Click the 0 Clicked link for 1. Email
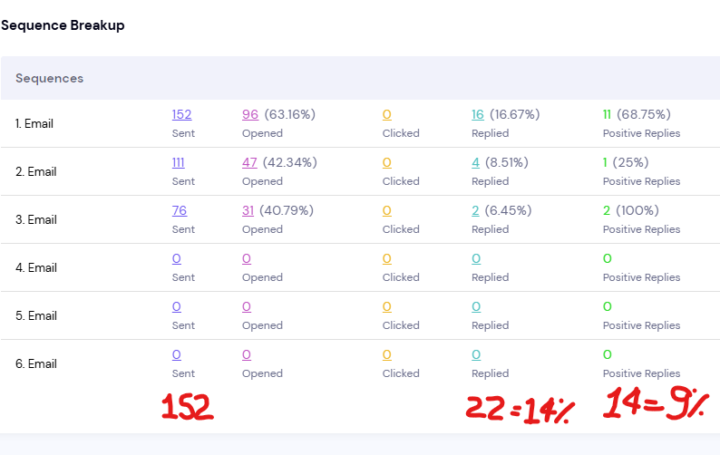This screenshot has height=455, width=720. tap(387, 115)
